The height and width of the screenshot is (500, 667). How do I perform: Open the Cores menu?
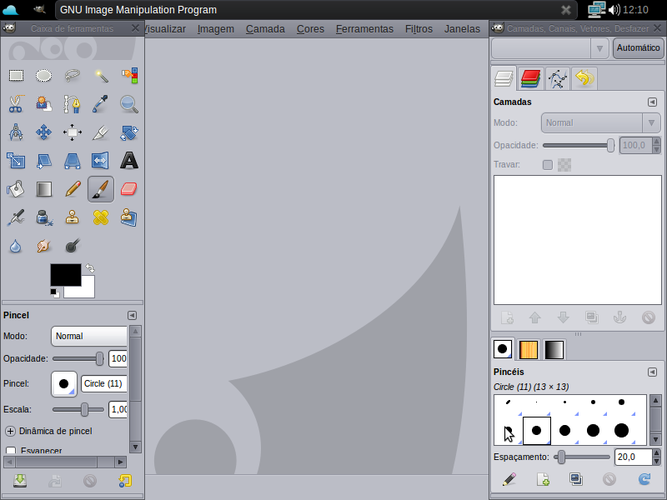pos(310,29)
